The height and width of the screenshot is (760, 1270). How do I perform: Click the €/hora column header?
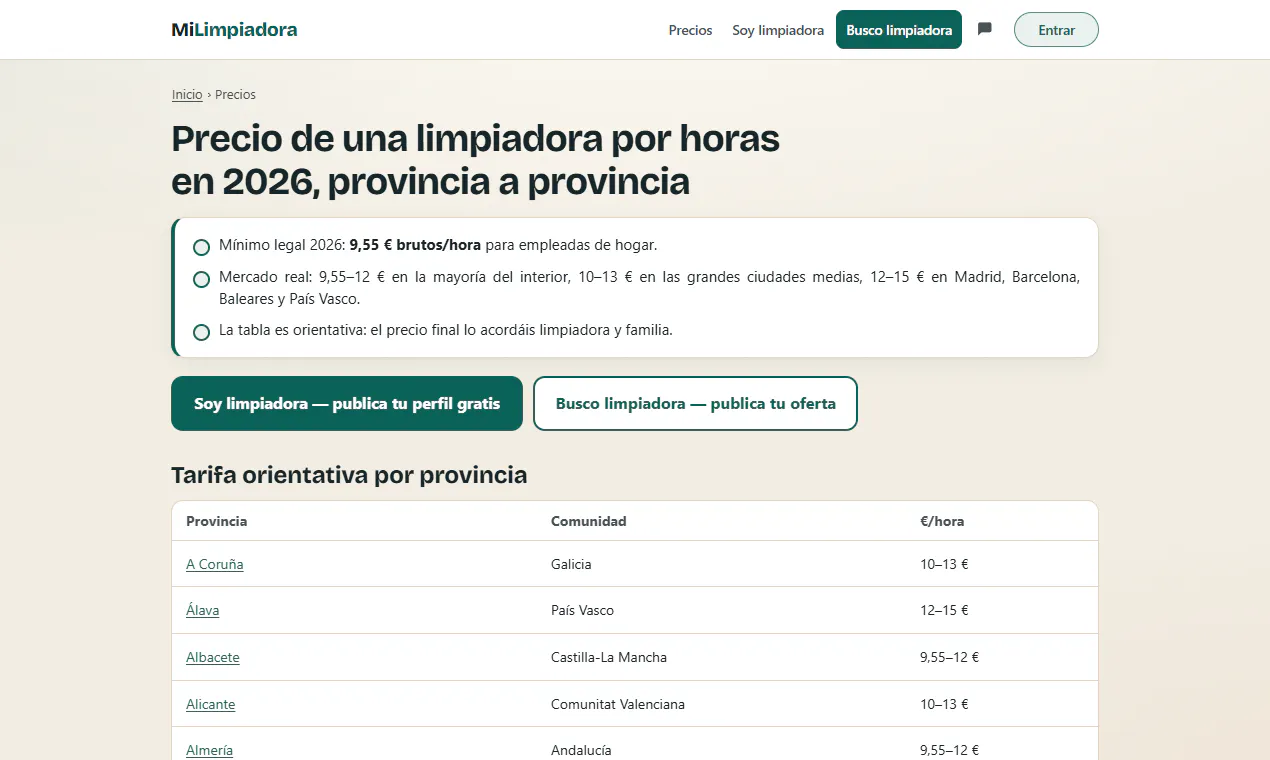click(x=942, y=521)
